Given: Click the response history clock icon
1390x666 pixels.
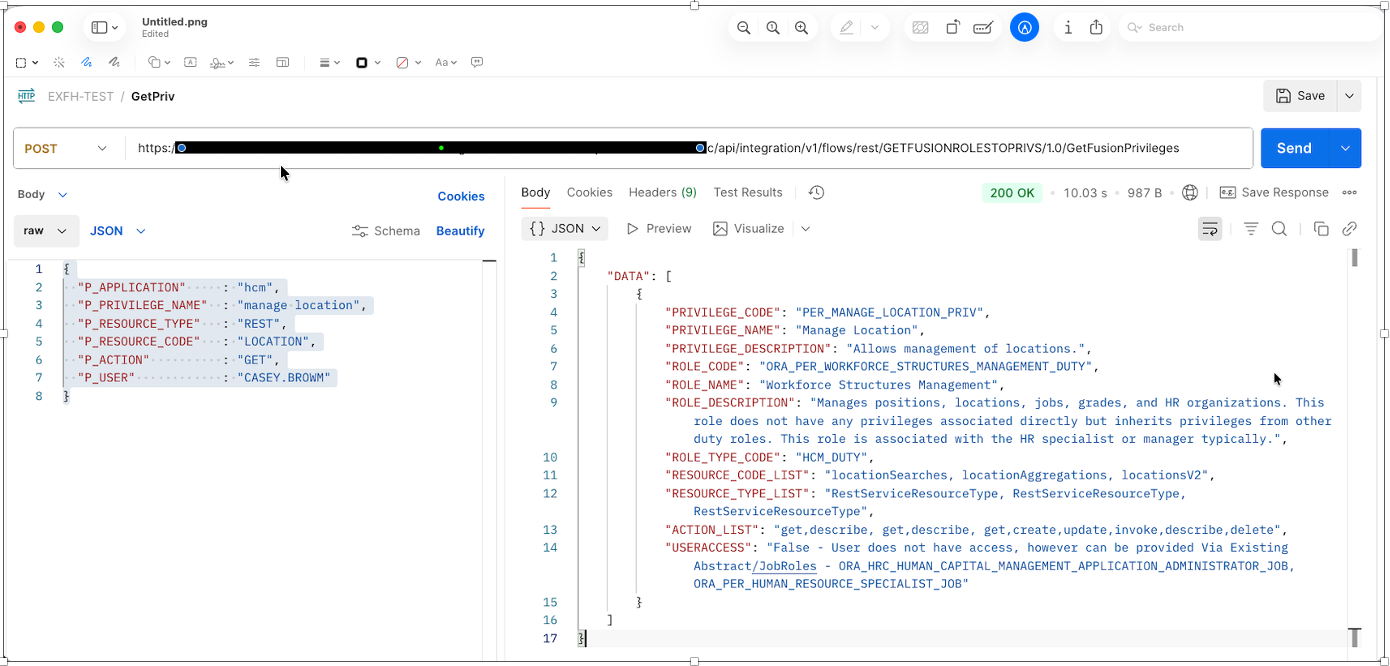Looking at the screenshot, I should point(816,193).
